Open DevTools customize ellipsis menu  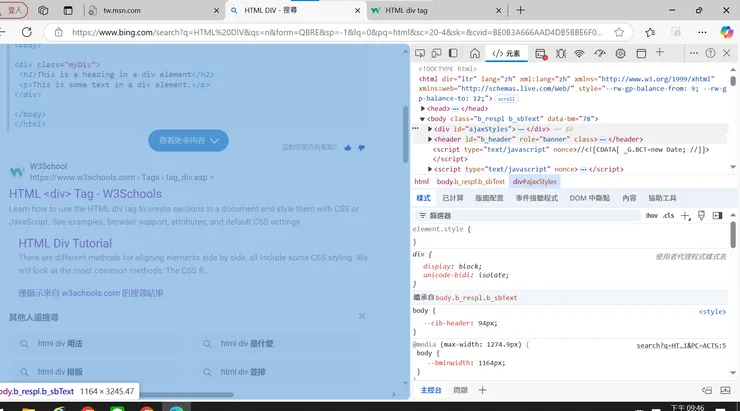pos(693,53)
